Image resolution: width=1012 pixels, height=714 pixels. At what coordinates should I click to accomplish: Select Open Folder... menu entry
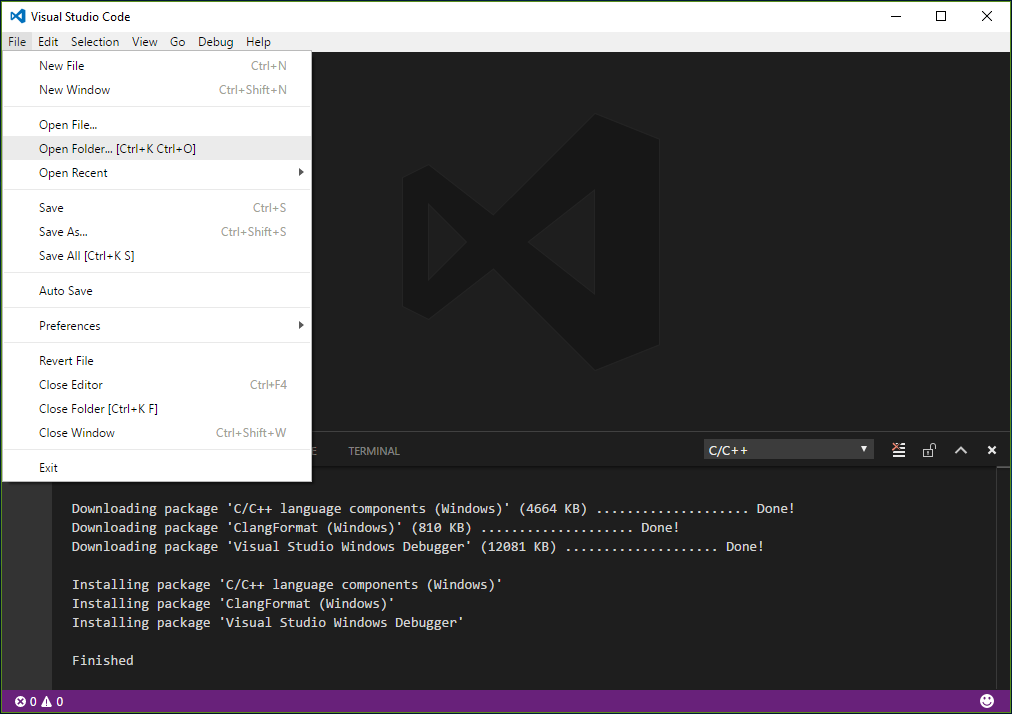click(x=157, y=148)
